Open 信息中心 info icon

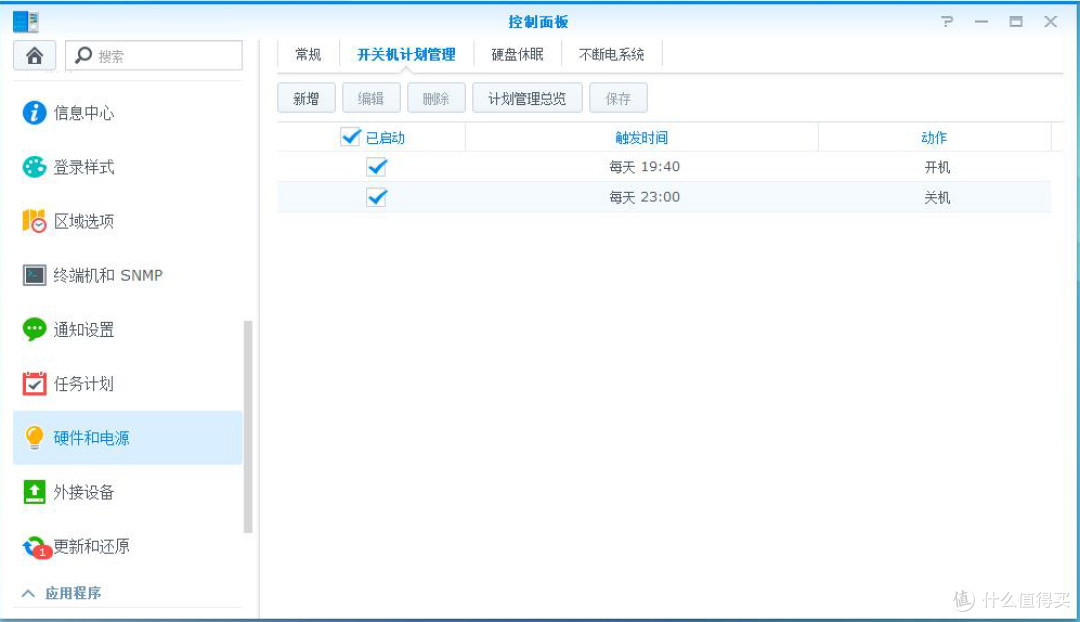click(x=34, y=112)
